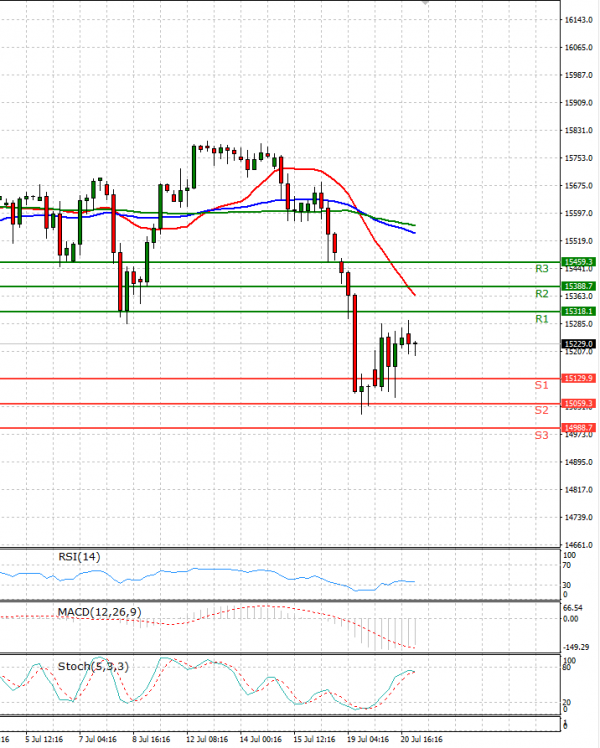600x748 pixels.
Task: Click the R3 resistance price tag 15459.3
Action: pos(578,262)
